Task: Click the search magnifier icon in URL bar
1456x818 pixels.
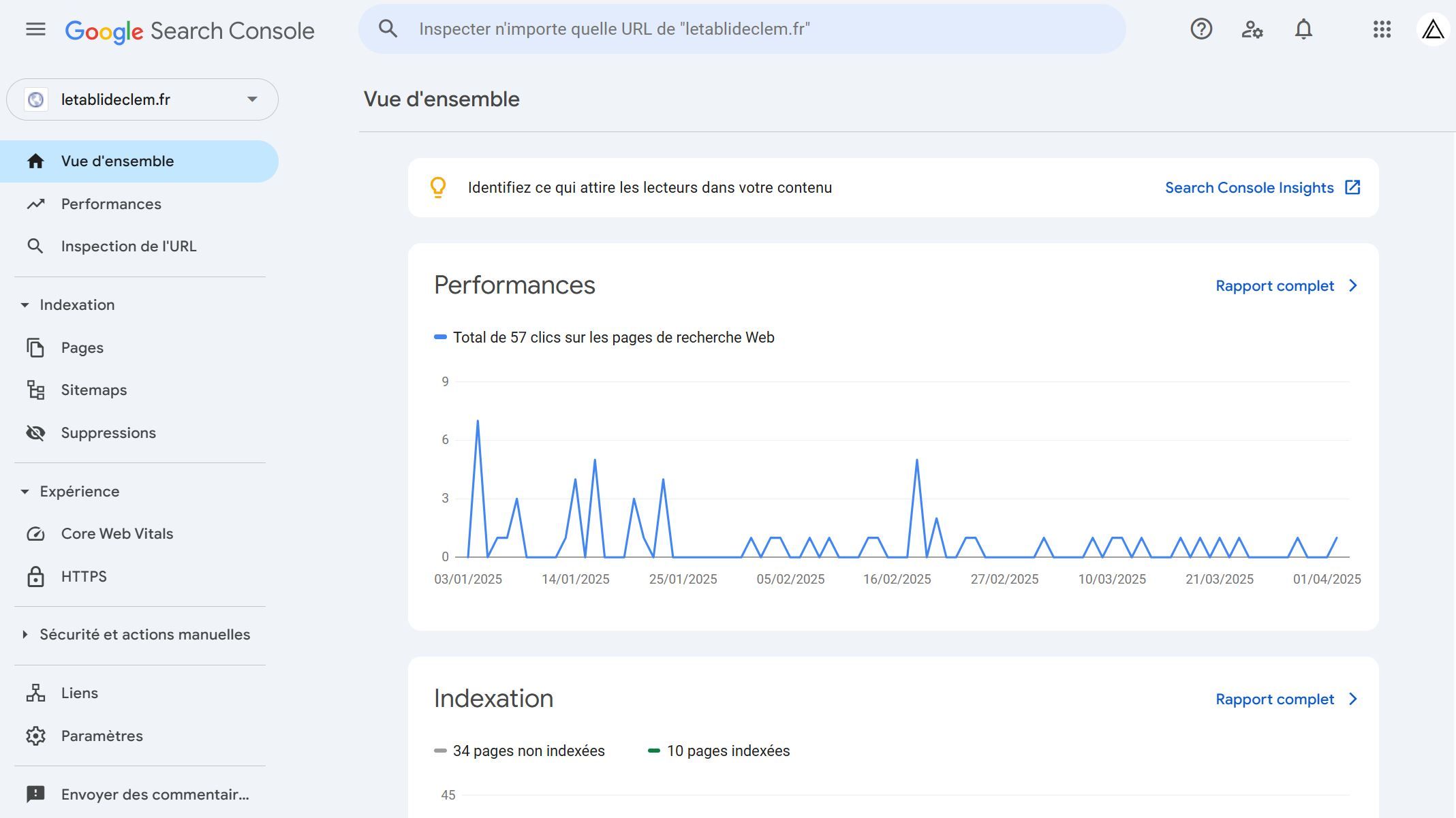Action: pyautogui.click(x=388, y=29)
